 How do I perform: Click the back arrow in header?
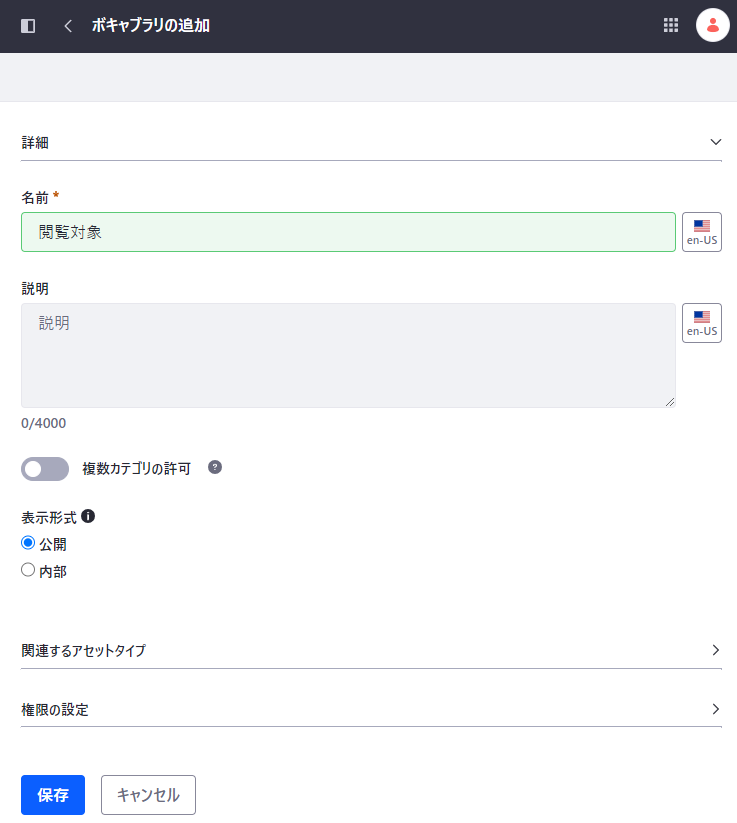point(68,26)
